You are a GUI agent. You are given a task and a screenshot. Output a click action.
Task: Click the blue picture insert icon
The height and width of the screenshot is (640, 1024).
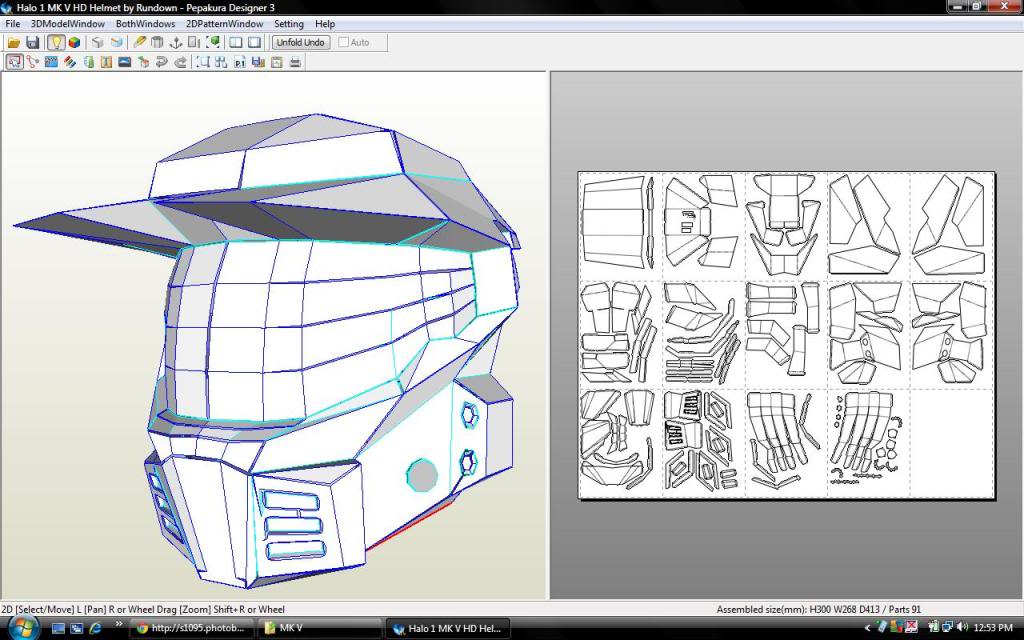tap(125, 62)
